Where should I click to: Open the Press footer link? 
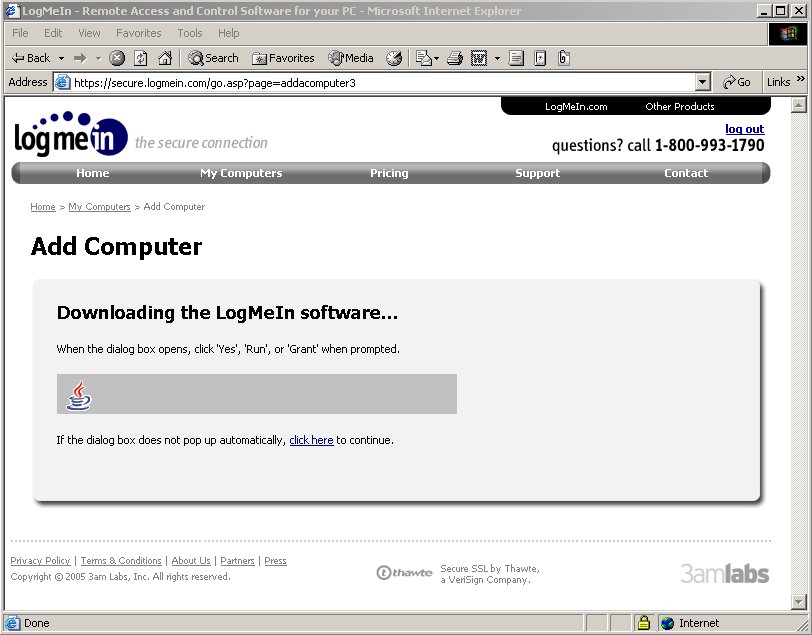coord(276,560)
